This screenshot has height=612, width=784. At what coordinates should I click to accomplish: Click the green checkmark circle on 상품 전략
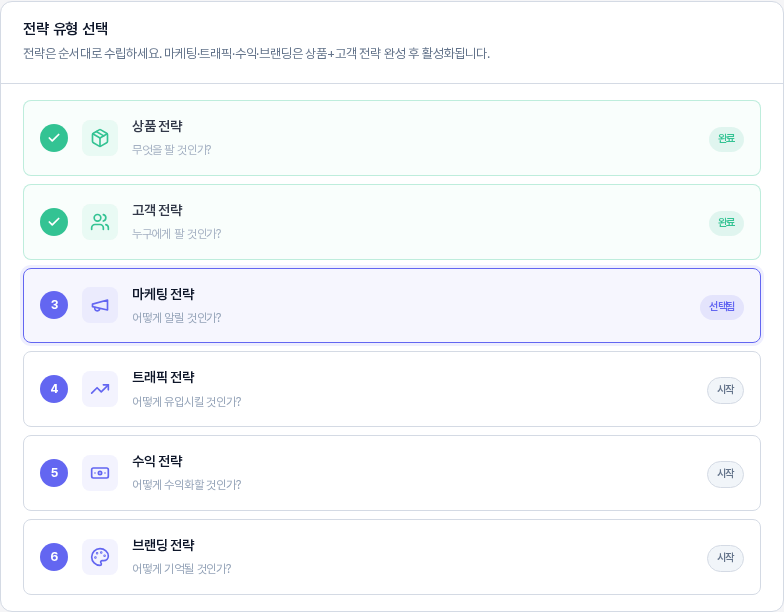(x=54, y=138)
